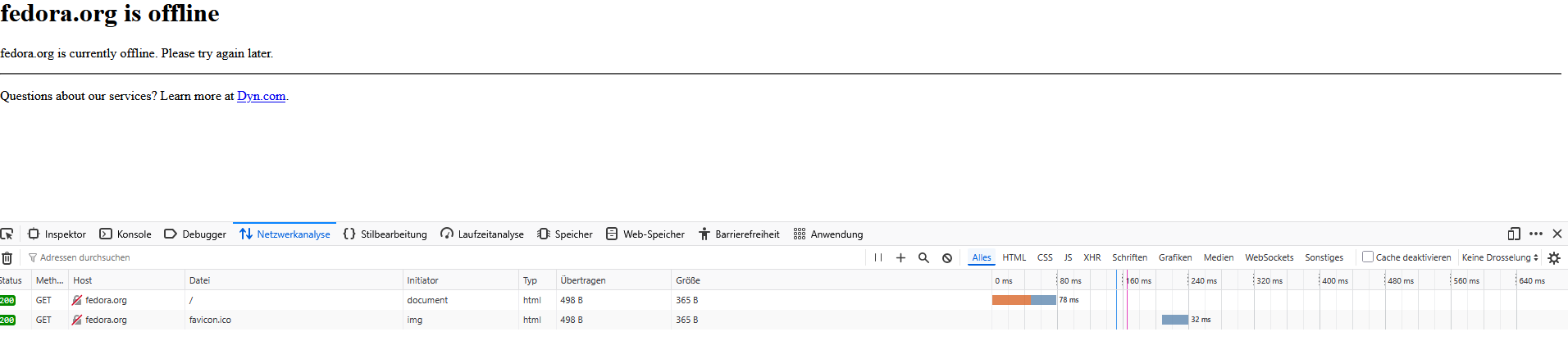Click the 78 ms waterfall bar
The width and height of the screenshot is (1568, 341).
[1024, 300]
